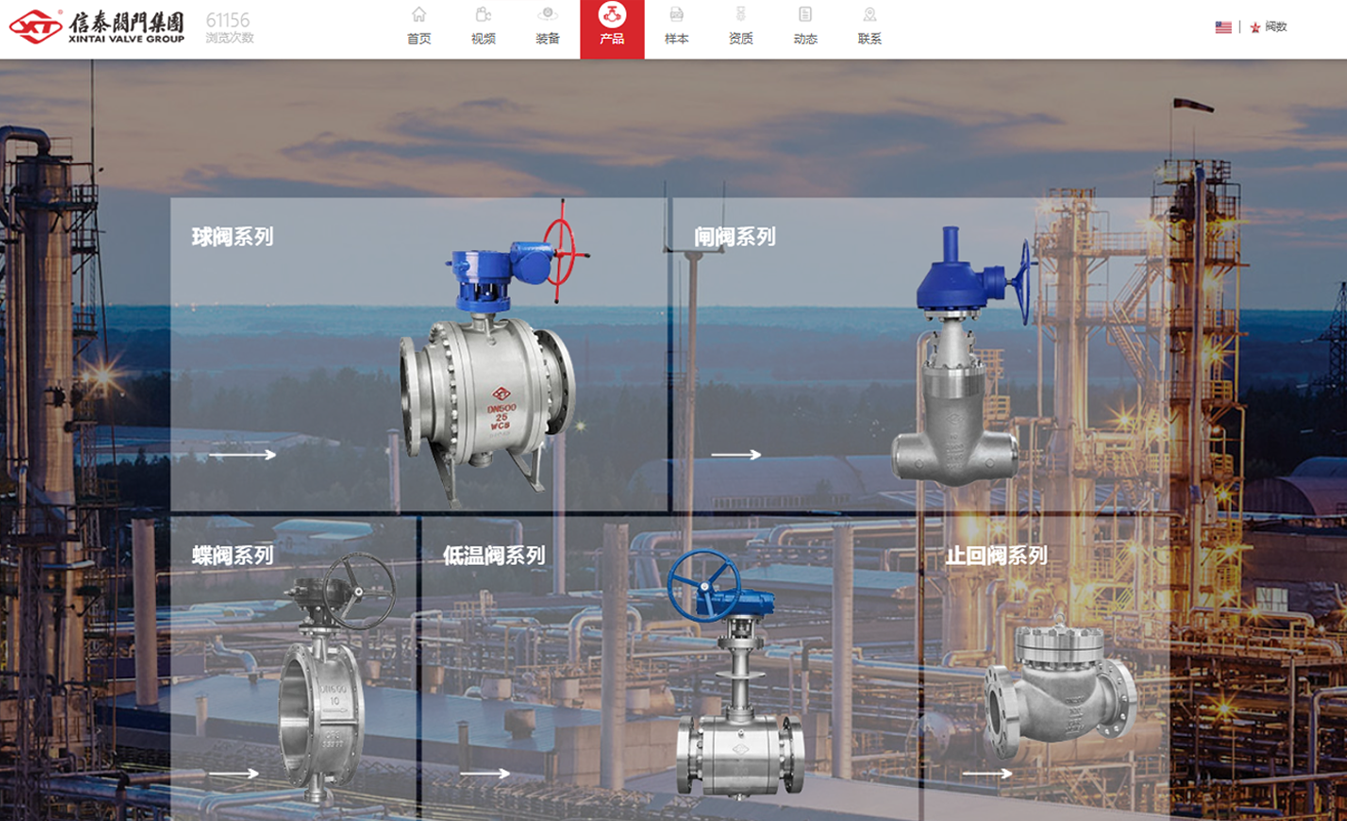Open the 阀数 link in header
1347x821 pixels.
1275,27
